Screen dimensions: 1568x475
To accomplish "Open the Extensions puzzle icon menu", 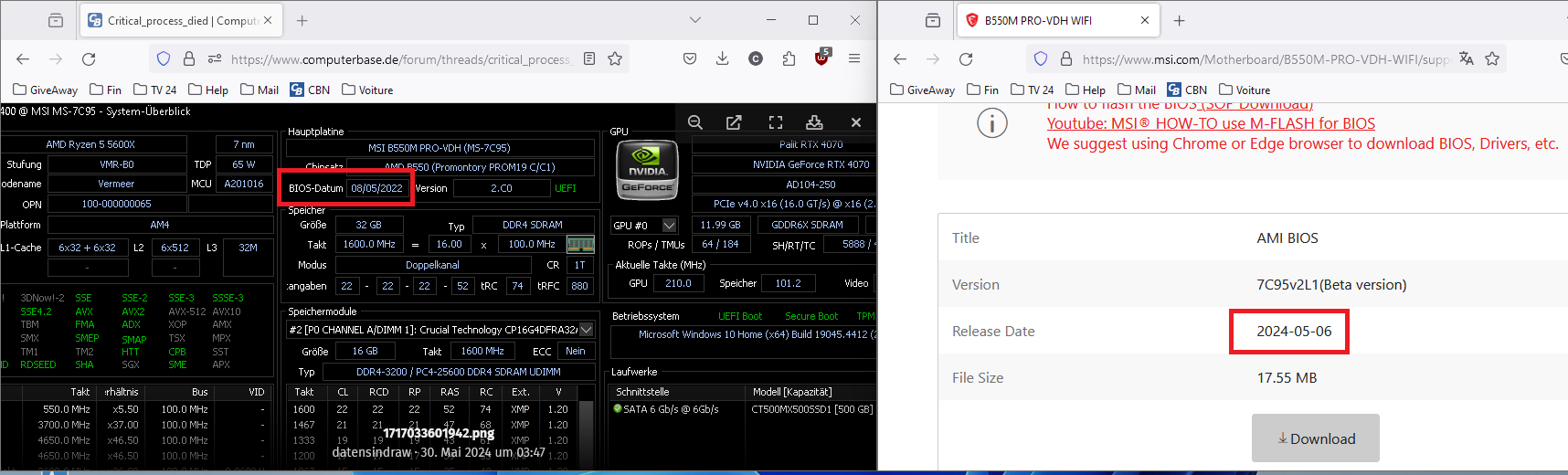I will 789,58.
